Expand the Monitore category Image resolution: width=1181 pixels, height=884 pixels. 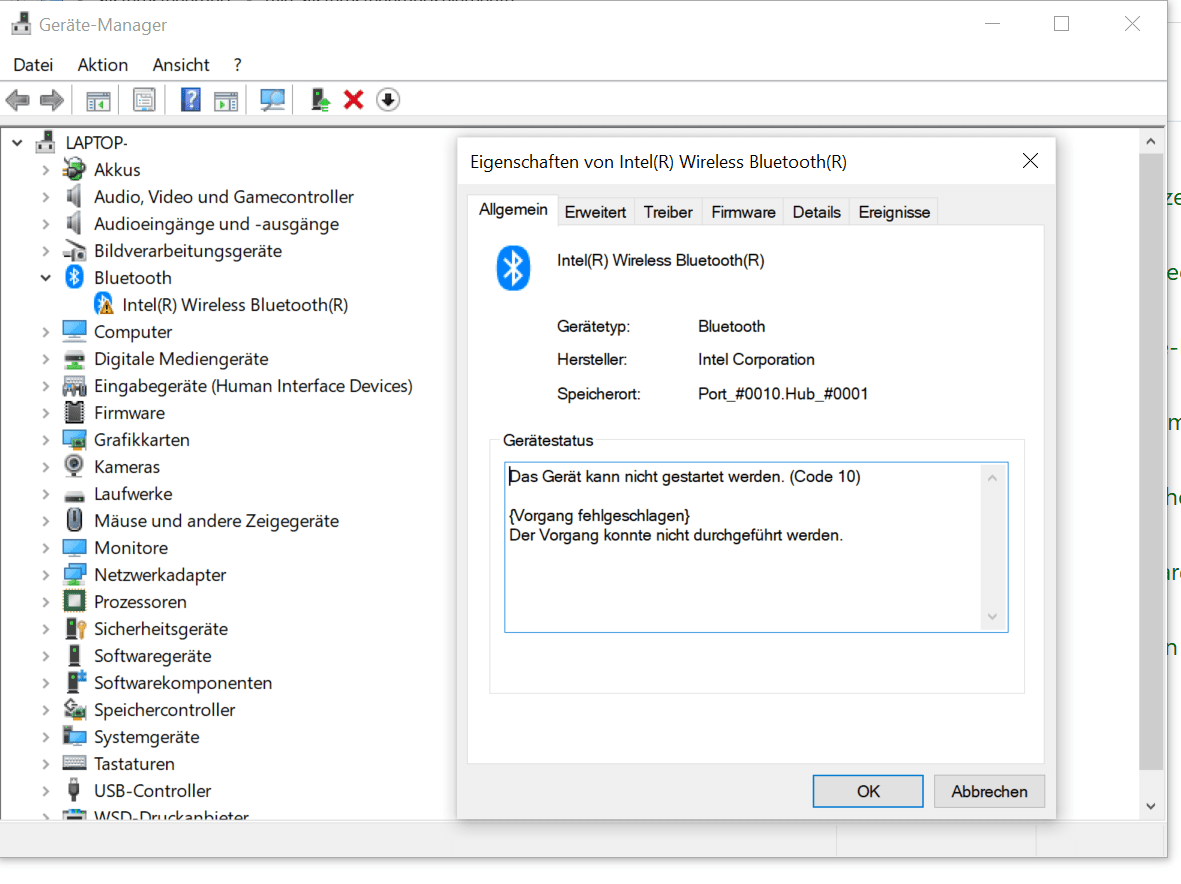[45, 547]
